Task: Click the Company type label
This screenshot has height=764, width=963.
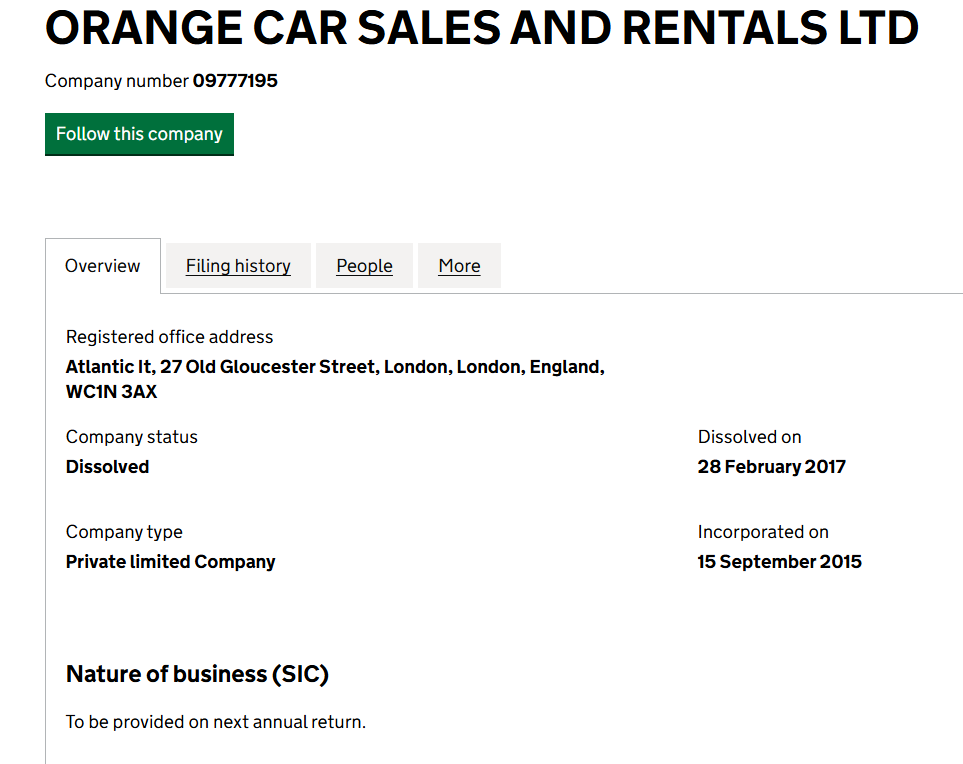Action: 124,532
